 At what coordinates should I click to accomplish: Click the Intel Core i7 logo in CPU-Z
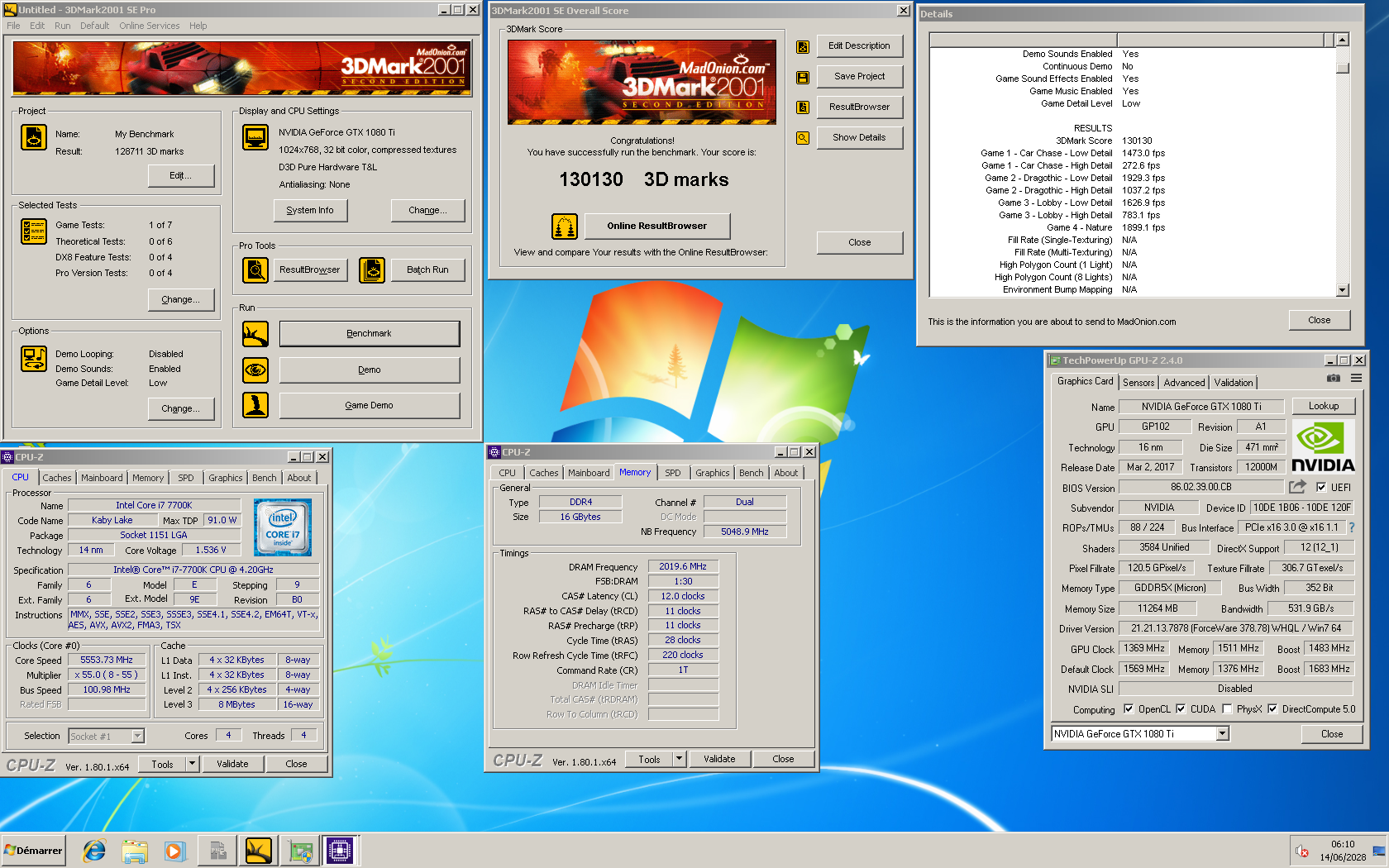tap(283, 527)
